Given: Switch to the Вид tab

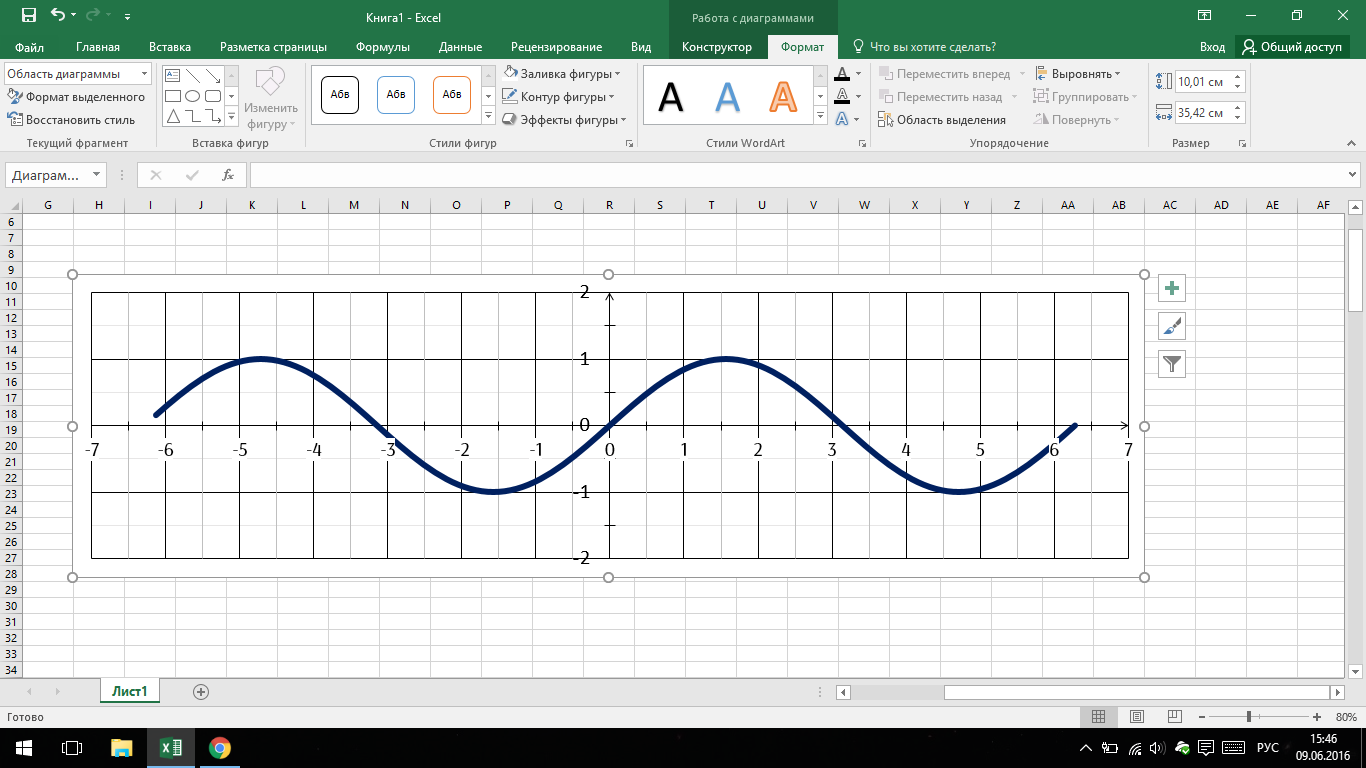Looking at the screenshot, I should click(641, 47).
